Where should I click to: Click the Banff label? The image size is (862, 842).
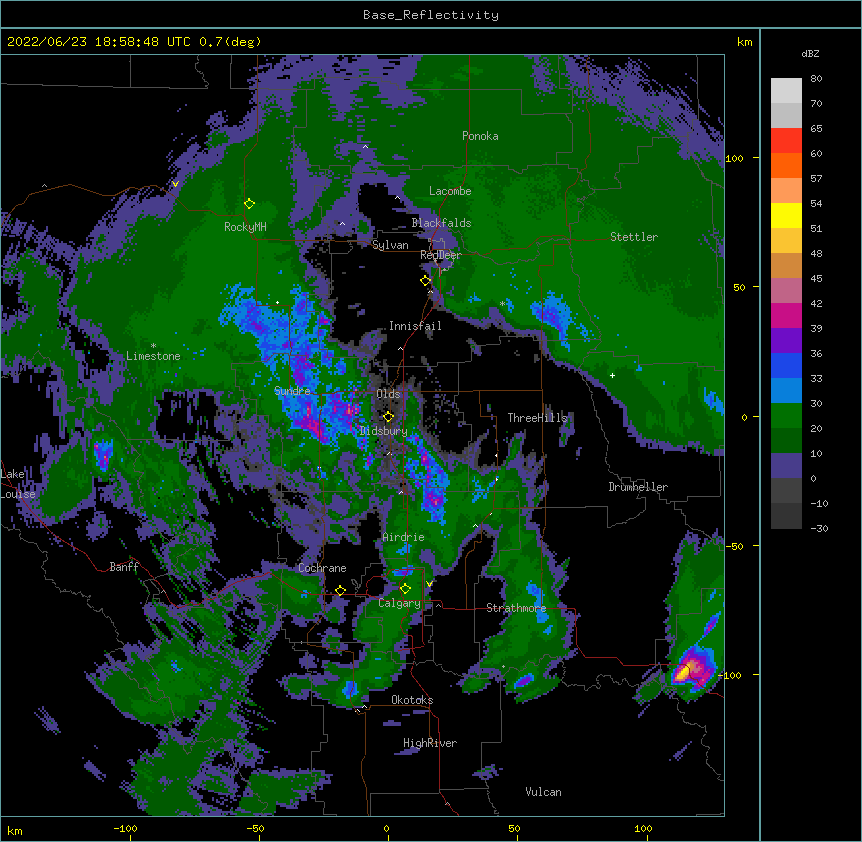click(x=124, y=567)
